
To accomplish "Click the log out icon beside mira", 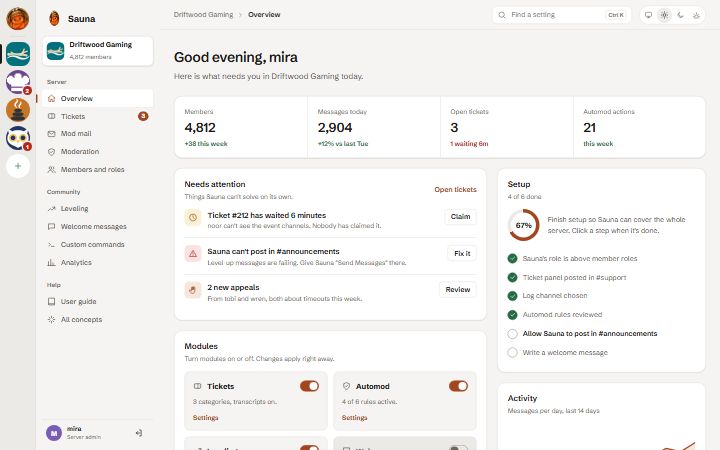I will pyautogui.click(x=139, y=433).
